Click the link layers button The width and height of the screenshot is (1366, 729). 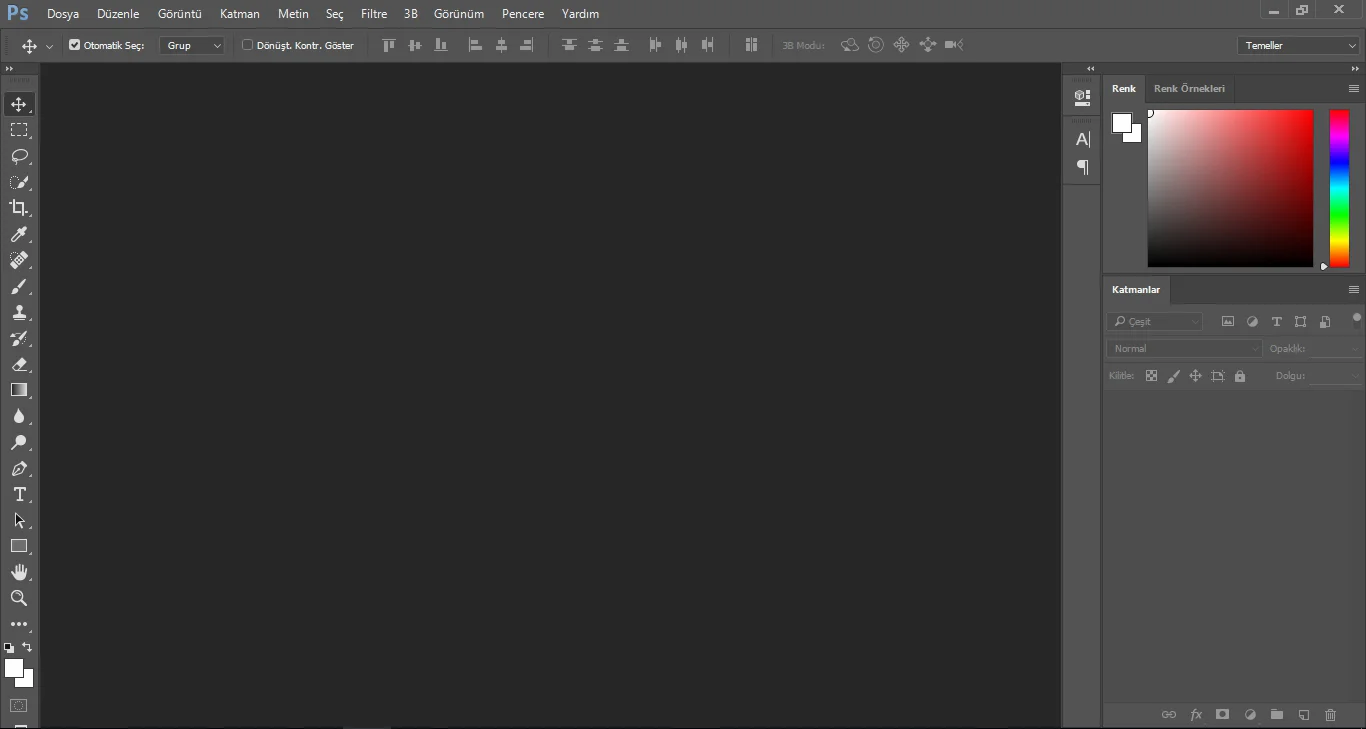[1168, 715]
